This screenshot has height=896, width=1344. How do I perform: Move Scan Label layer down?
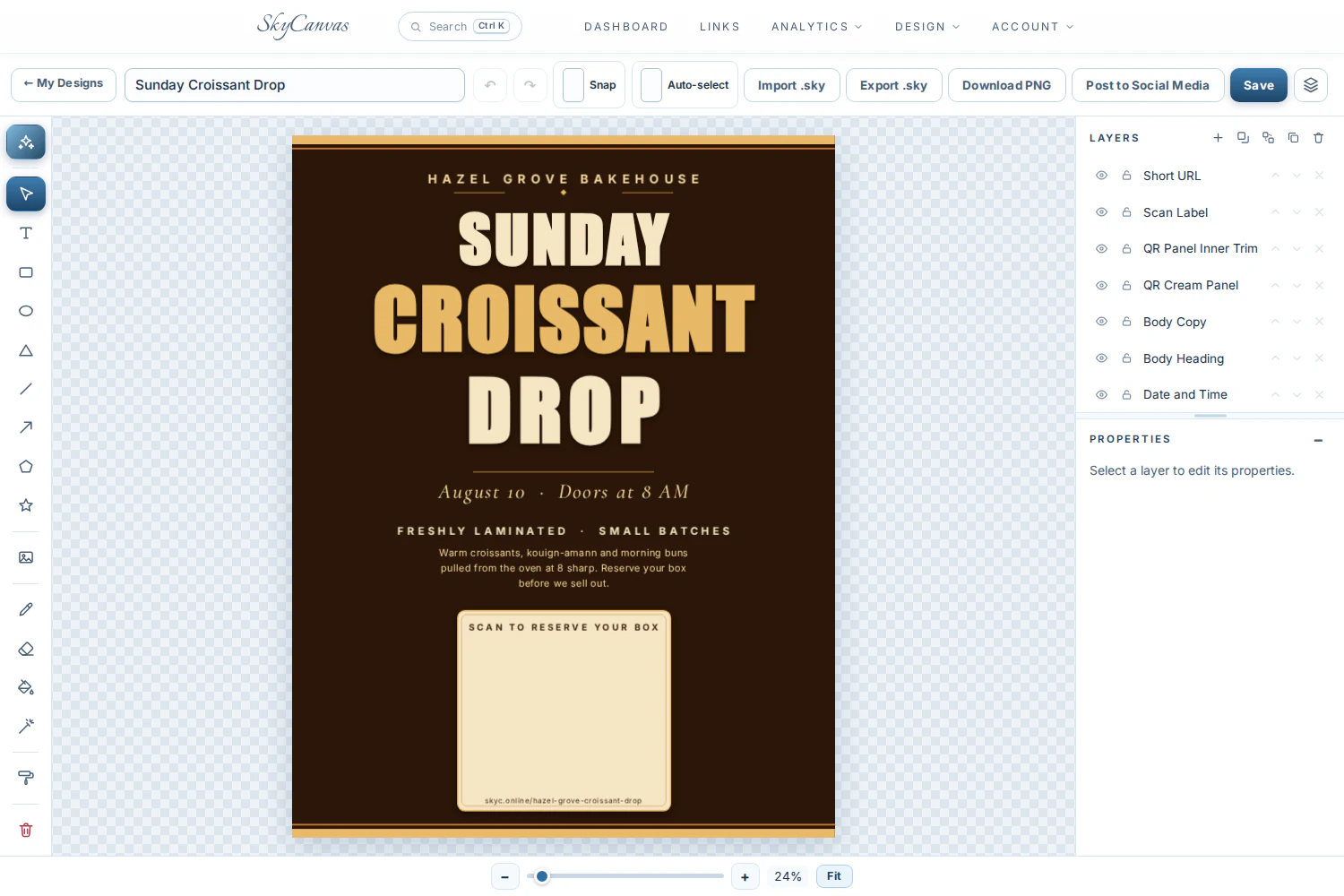pos(1297,212)
